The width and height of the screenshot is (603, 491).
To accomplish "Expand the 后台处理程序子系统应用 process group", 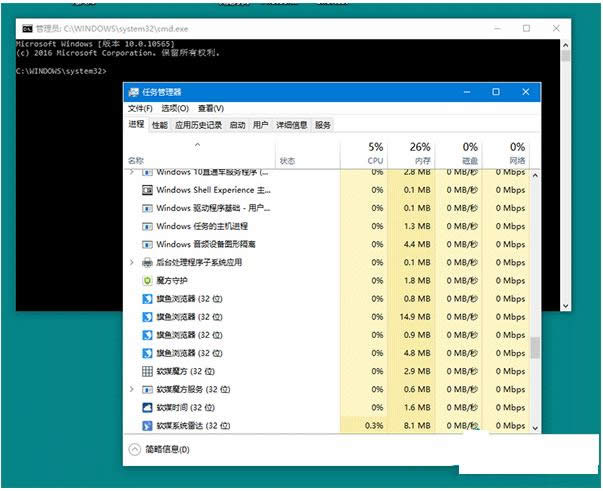I will point(132,262).
